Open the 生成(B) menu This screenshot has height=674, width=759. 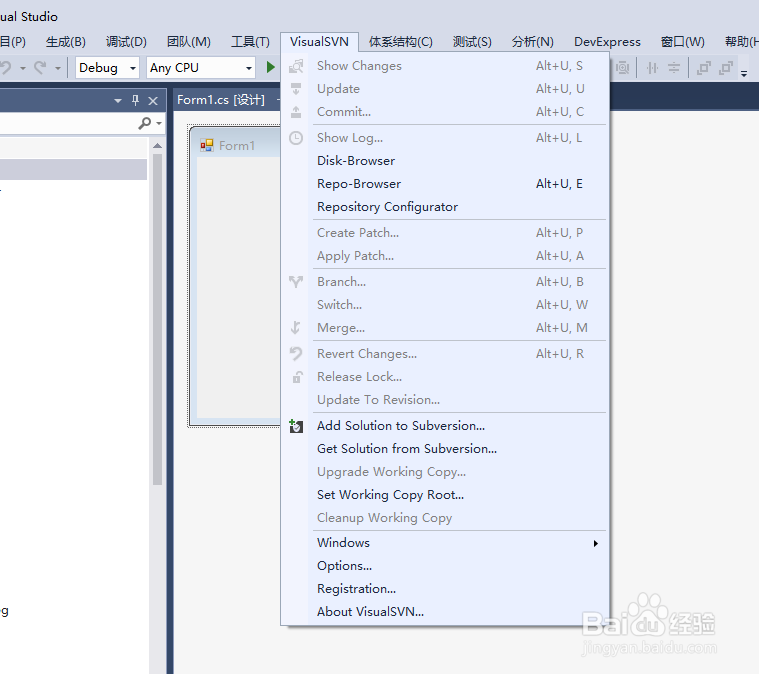[66, 42]
